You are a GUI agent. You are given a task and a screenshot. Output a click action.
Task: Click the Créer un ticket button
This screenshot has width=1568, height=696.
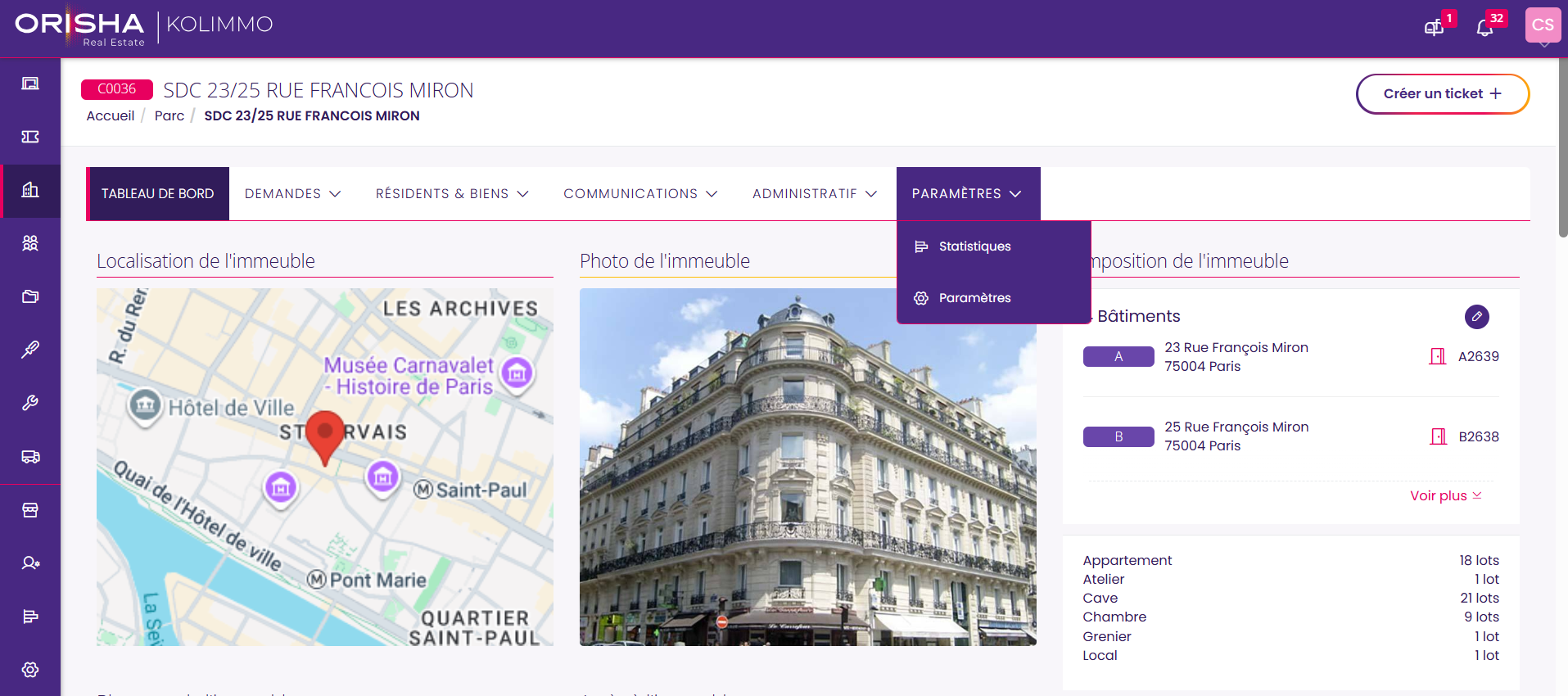(1443, 94)
